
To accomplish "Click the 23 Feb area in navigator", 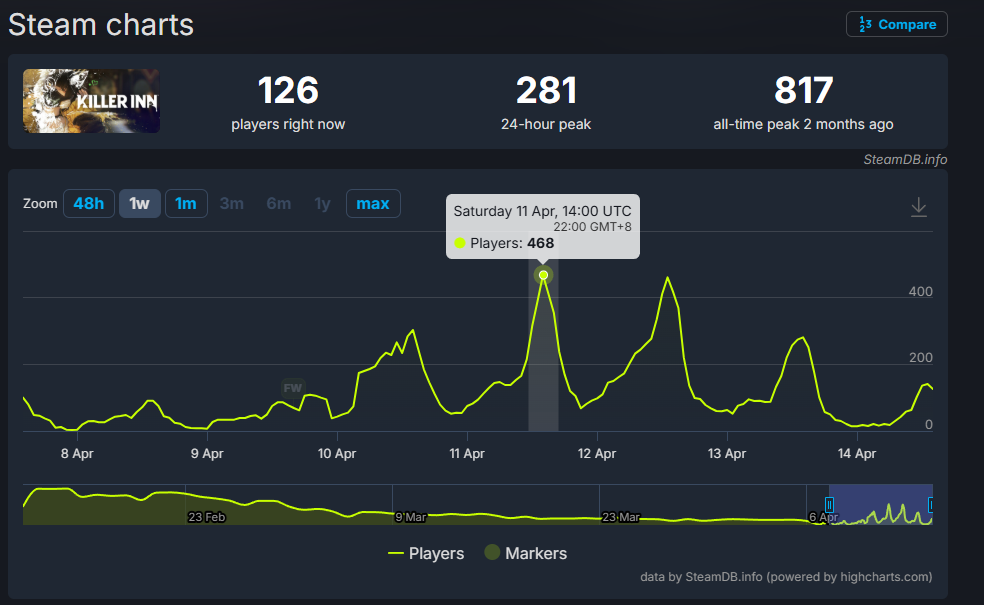I will pyautogui.click(x=209, y=517).
